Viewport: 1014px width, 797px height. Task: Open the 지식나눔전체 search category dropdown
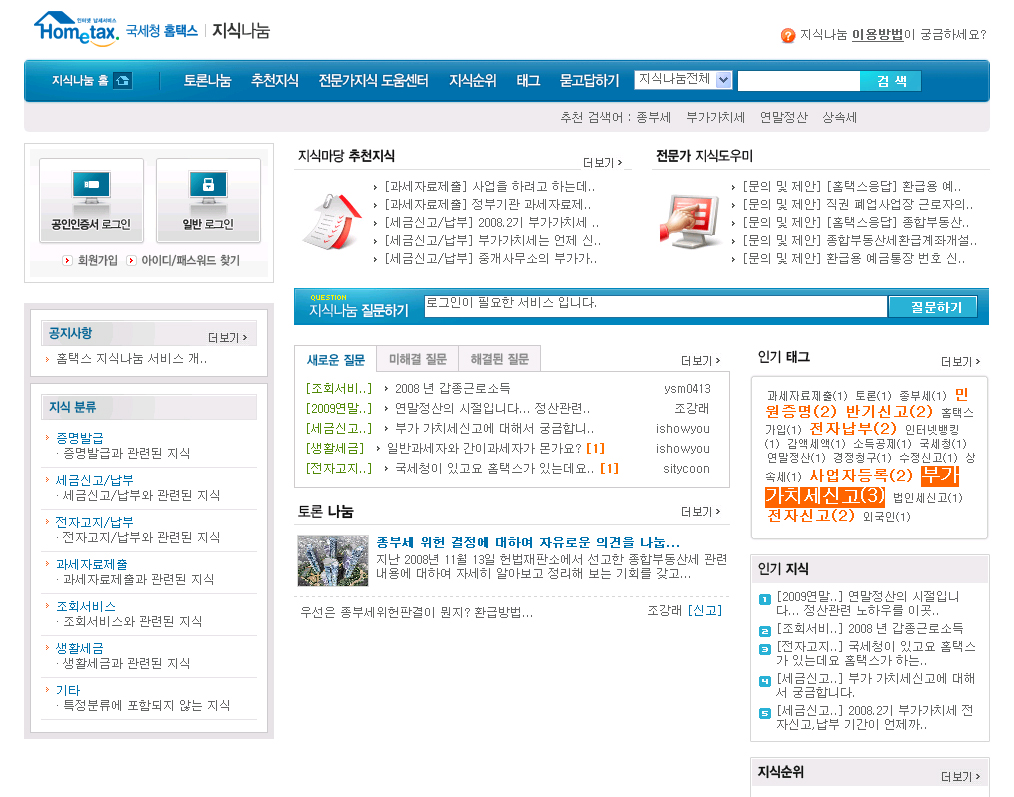pos(723,80)
